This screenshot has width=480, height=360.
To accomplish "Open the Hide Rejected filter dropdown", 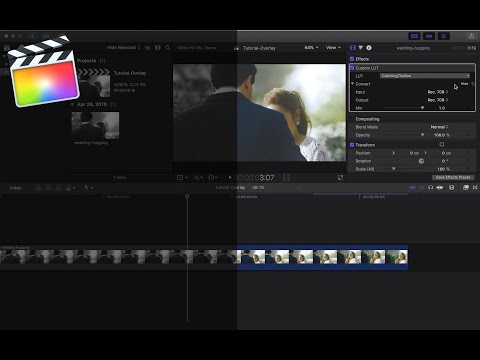I will coord(124,48).
